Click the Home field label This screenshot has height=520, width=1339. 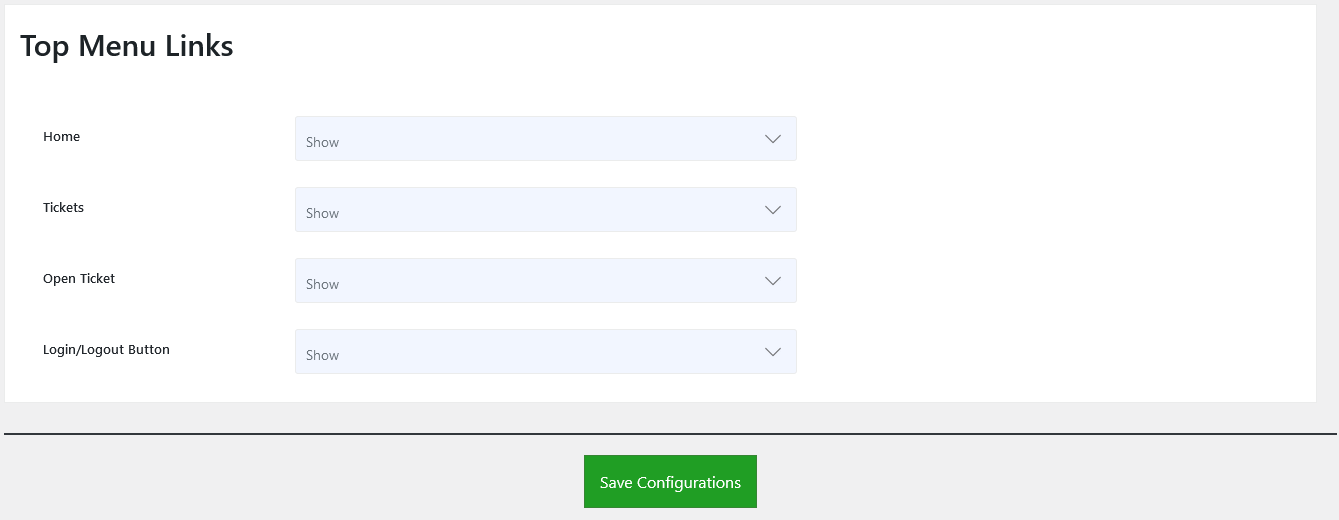click(x=61, y=137)
